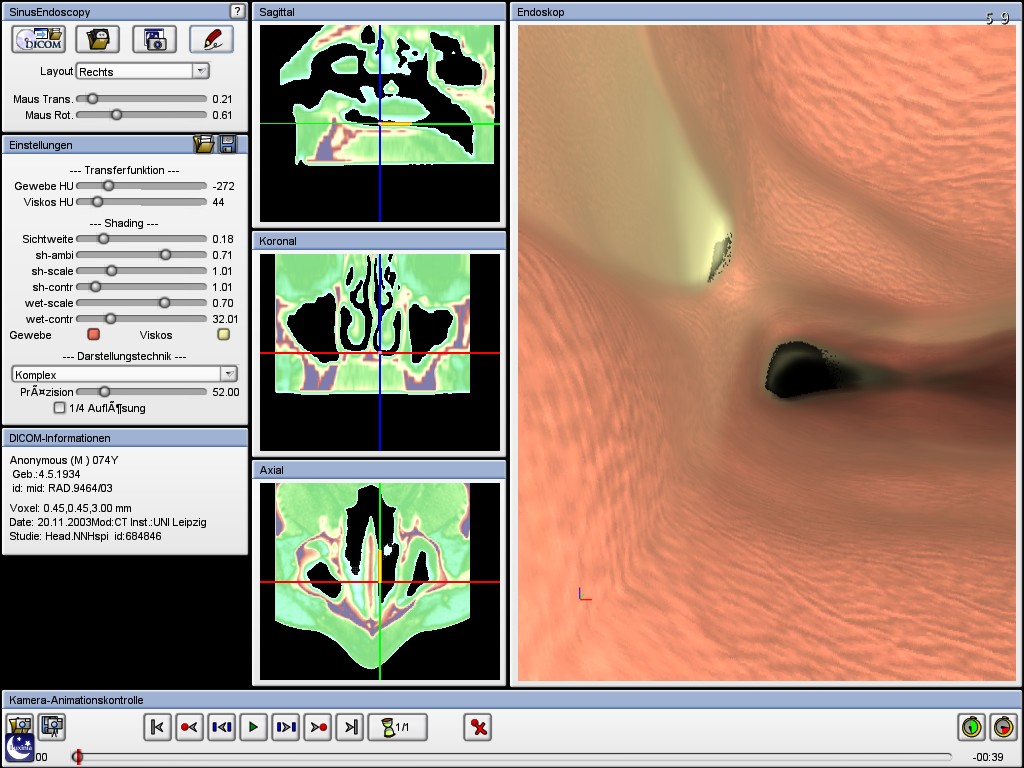Image resolution: width=1024 pixels, height=768 pixels.
Task: Jump to the first animation keyframe
Action: click(x=157, y=727)
